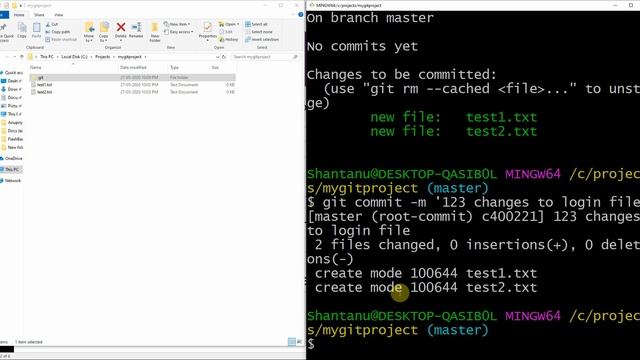Sort by the Size column header

pos(215,67)
